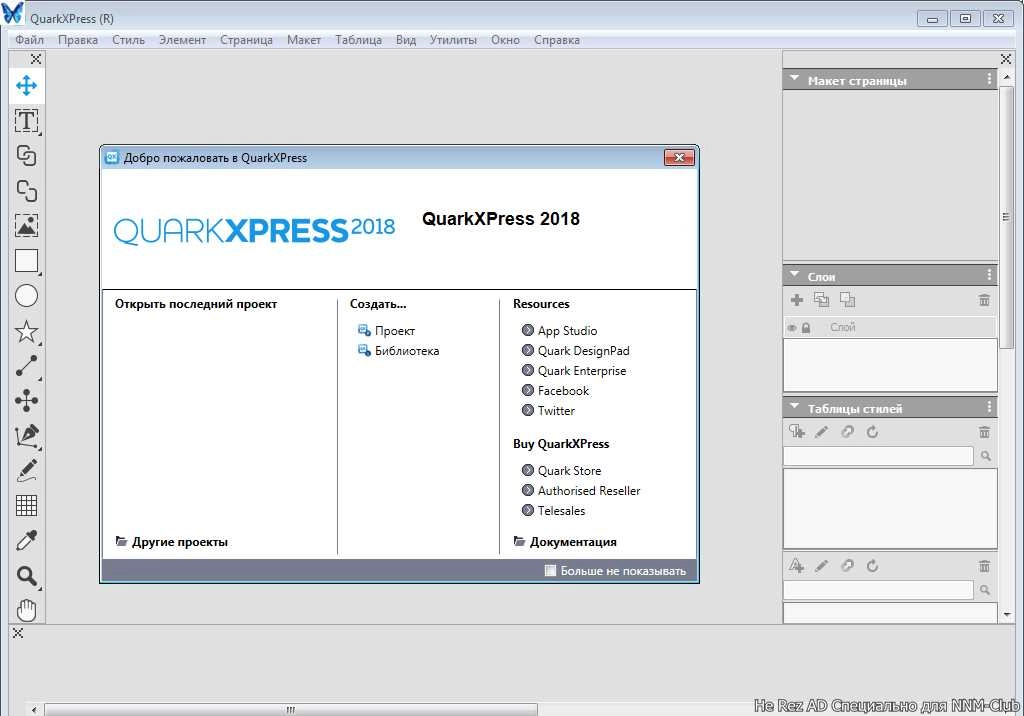Viewport: 1024px width, 716px height.
Task: Create new paragraph style sheet icon
Action: point(797,432)
